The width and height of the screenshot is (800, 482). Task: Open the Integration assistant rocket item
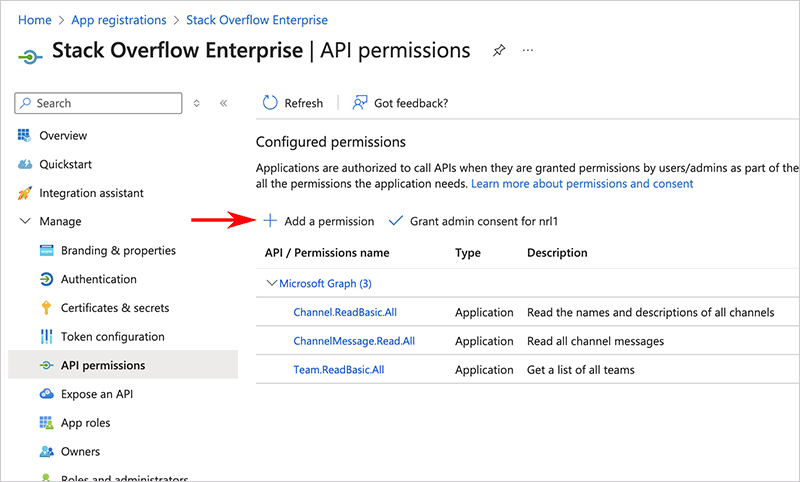coord(91,193)
